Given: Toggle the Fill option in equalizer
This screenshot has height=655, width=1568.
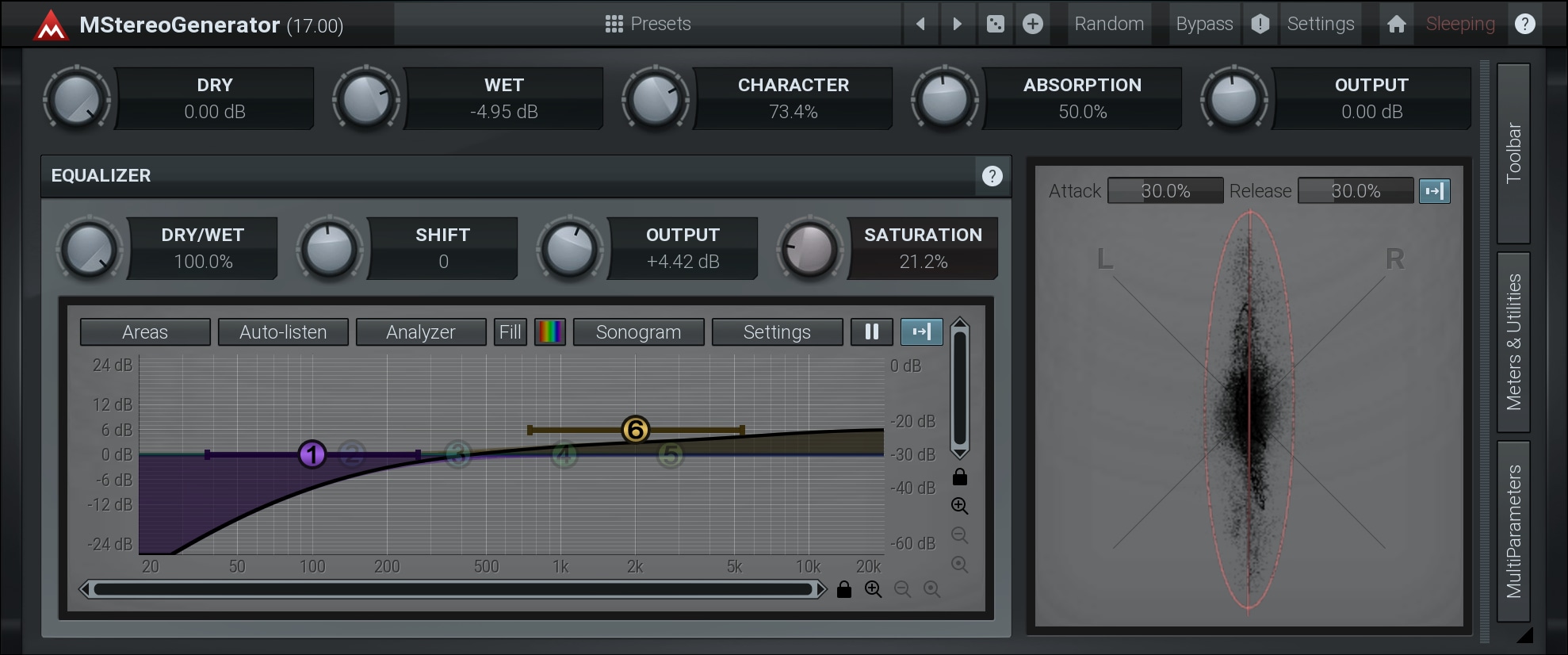Looking at the screenshot, I should pos(510,332).
